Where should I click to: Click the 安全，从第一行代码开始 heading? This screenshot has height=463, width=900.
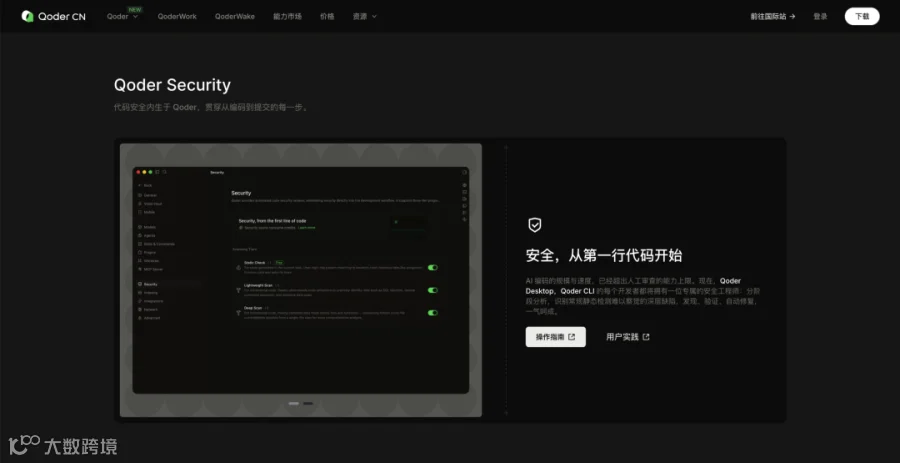click(x=604, y=255)
